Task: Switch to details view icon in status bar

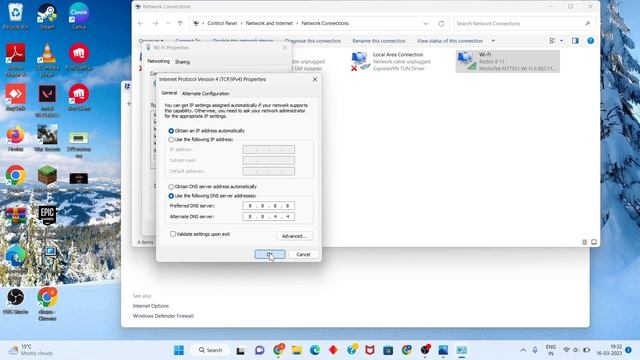Action: click(x=584, y=242)
